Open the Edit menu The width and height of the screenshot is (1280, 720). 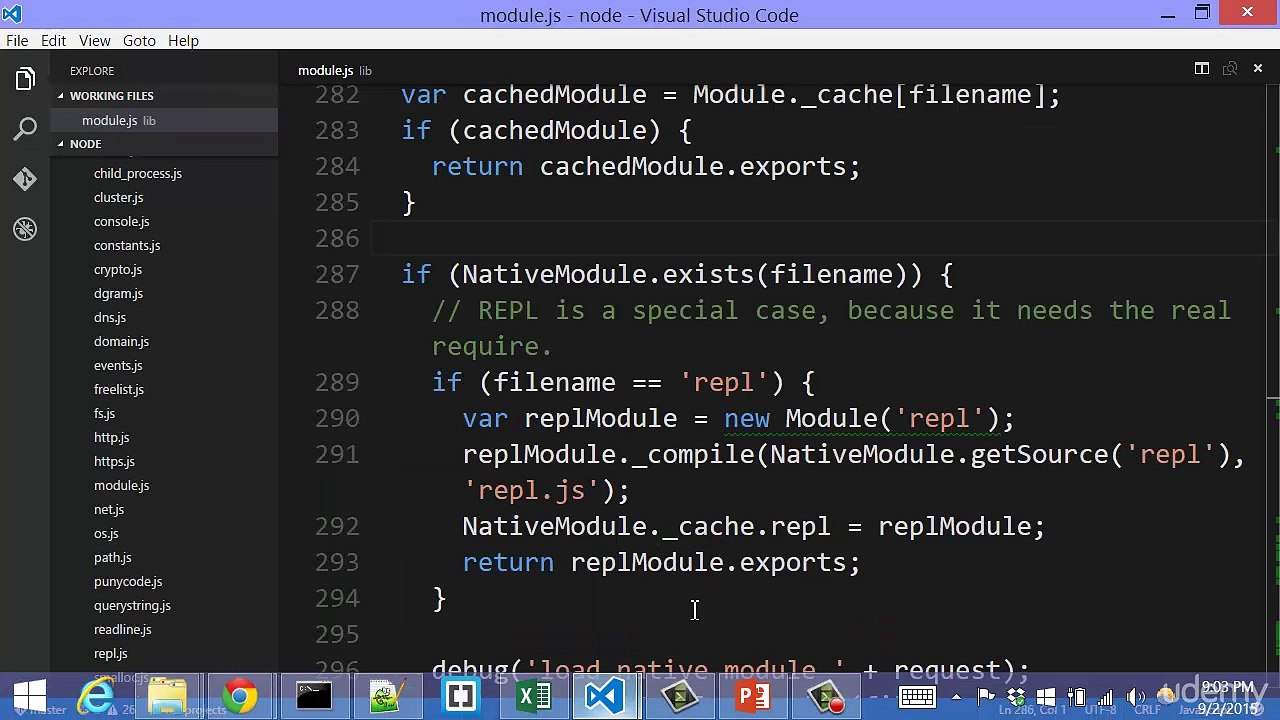(x=53, y=41)
